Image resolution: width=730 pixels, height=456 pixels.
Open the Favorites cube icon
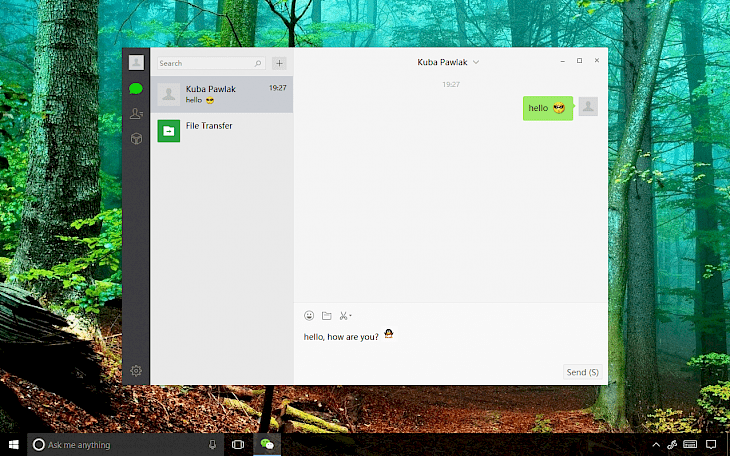[x=136, y=138]
